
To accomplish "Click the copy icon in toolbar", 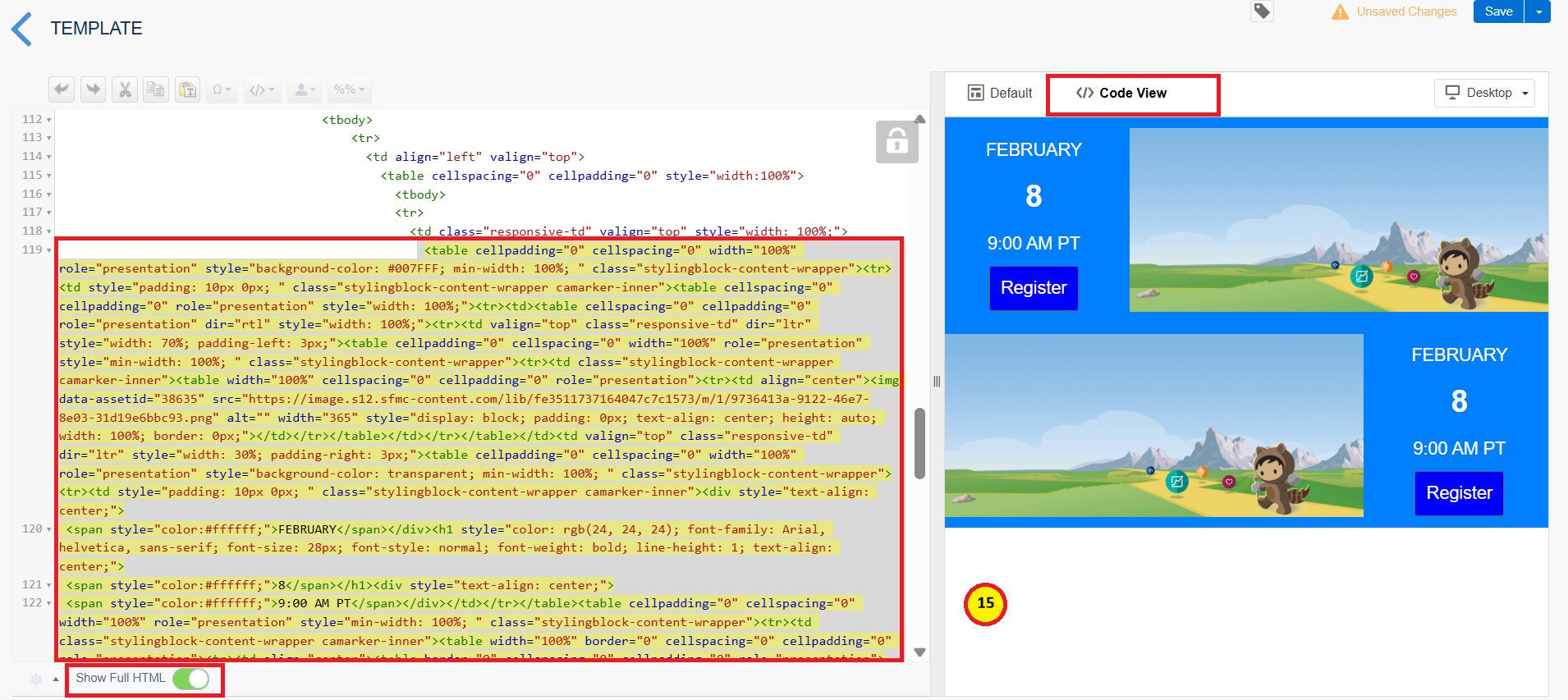I will click(x=156, y=89).
